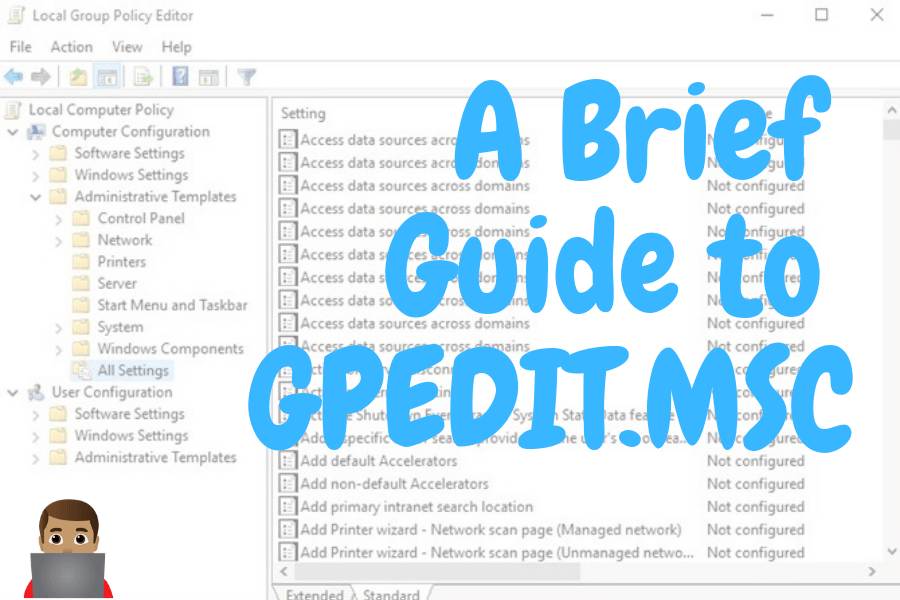
Task: Expand Windows Settings under Computer Configuration
Action: tap(36, 176)
